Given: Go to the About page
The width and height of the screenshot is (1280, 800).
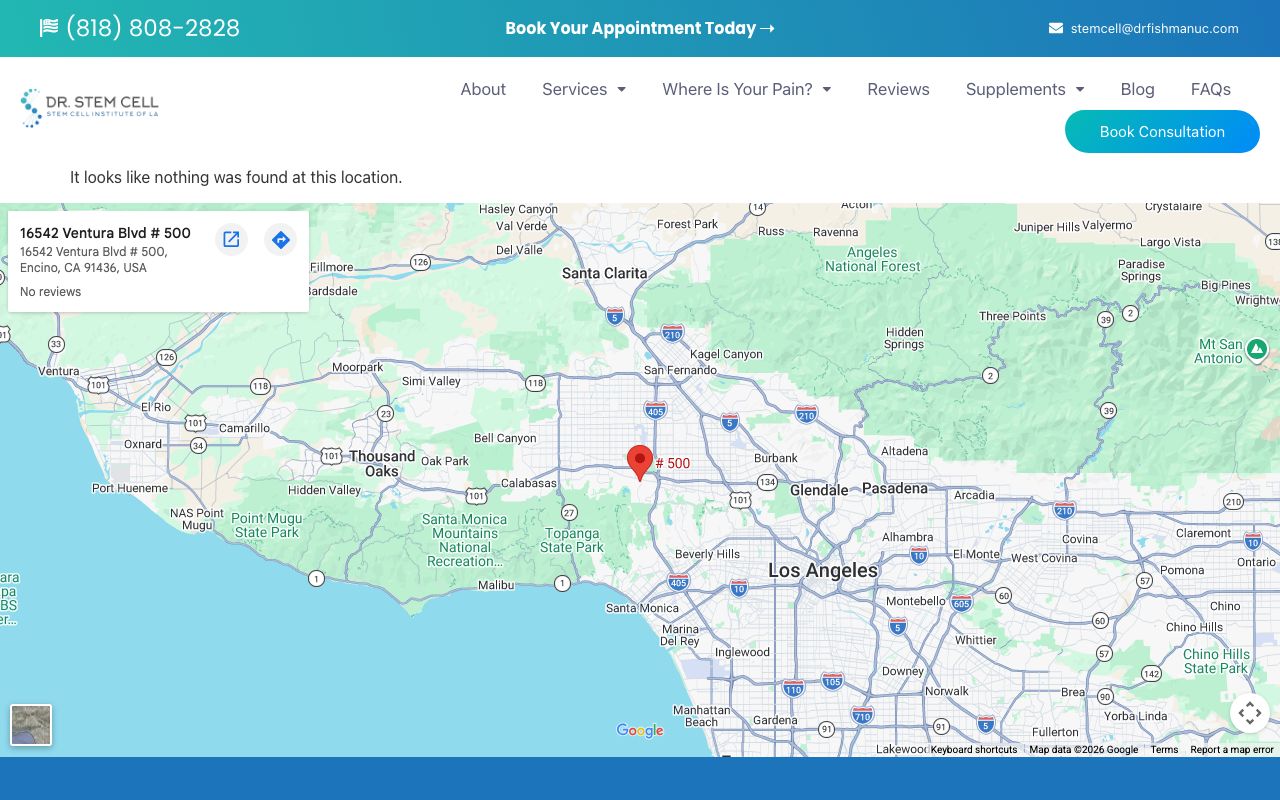Looking at the screenshot, I should coord(483,89).
